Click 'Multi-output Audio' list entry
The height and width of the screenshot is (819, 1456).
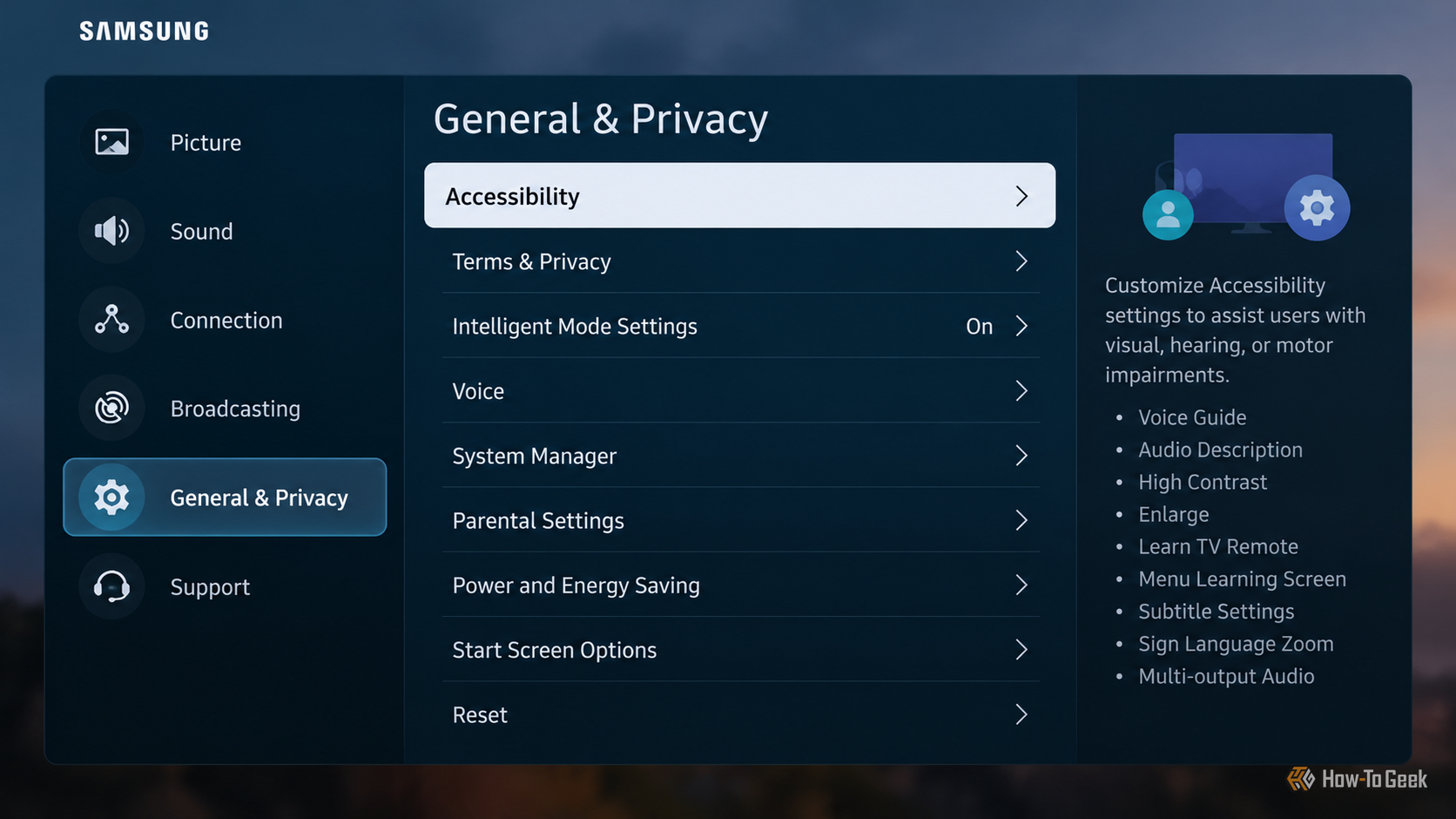click(1226, 676)
